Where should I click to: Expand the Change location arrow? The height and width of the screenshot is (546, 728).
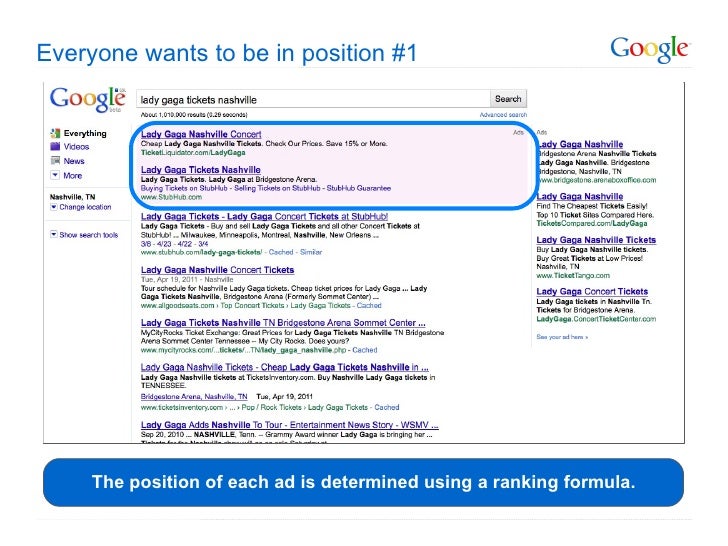[x=53, y=207]
